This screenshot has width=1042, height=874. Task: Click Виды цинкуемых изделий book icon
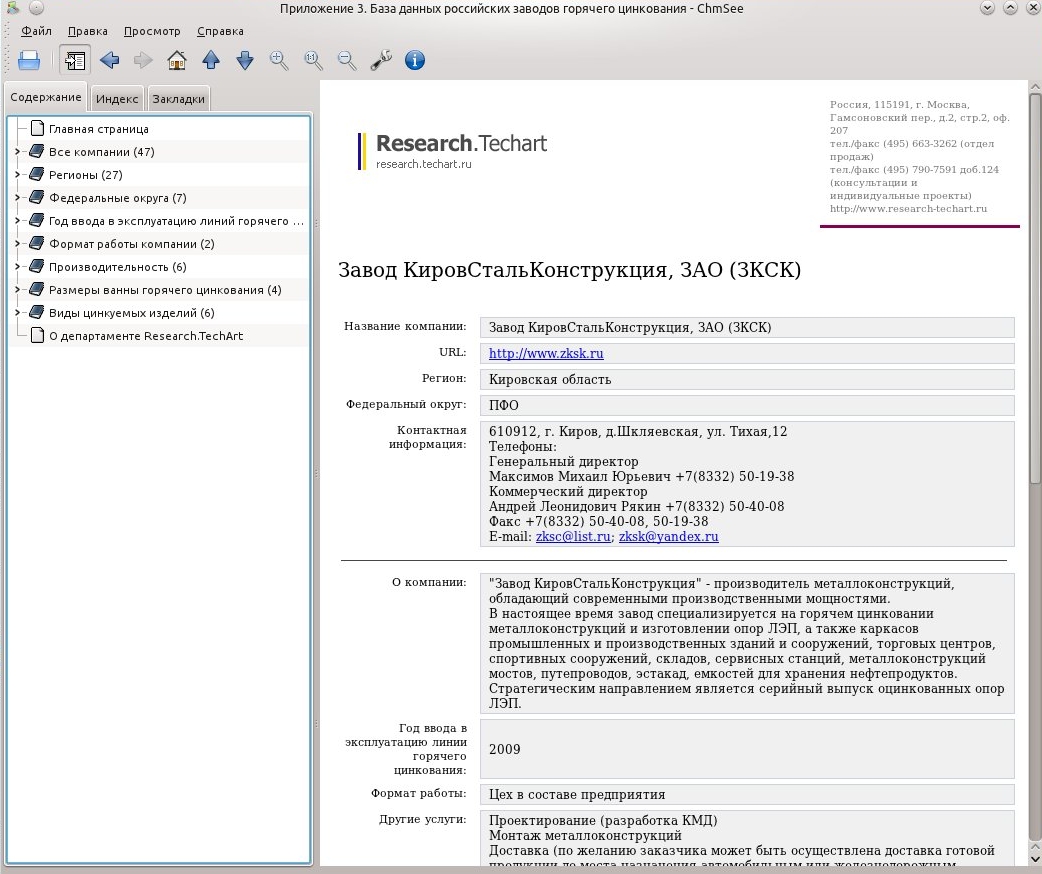pos(37,312)
